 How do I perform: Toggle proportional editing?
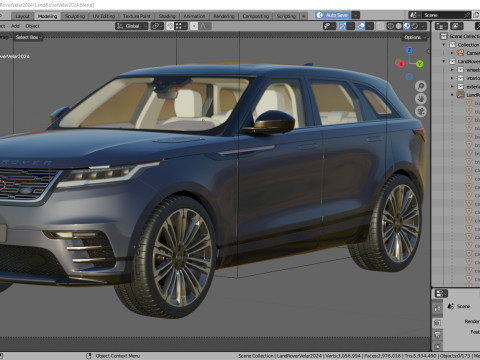click(x=194, y=26)
